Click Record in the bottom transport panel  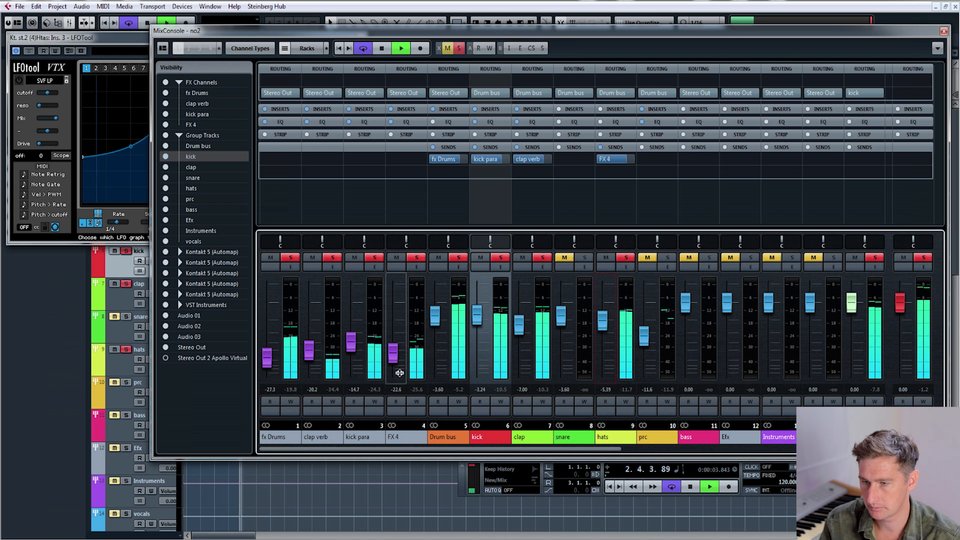pyautogui.click(x=729, y=487)
